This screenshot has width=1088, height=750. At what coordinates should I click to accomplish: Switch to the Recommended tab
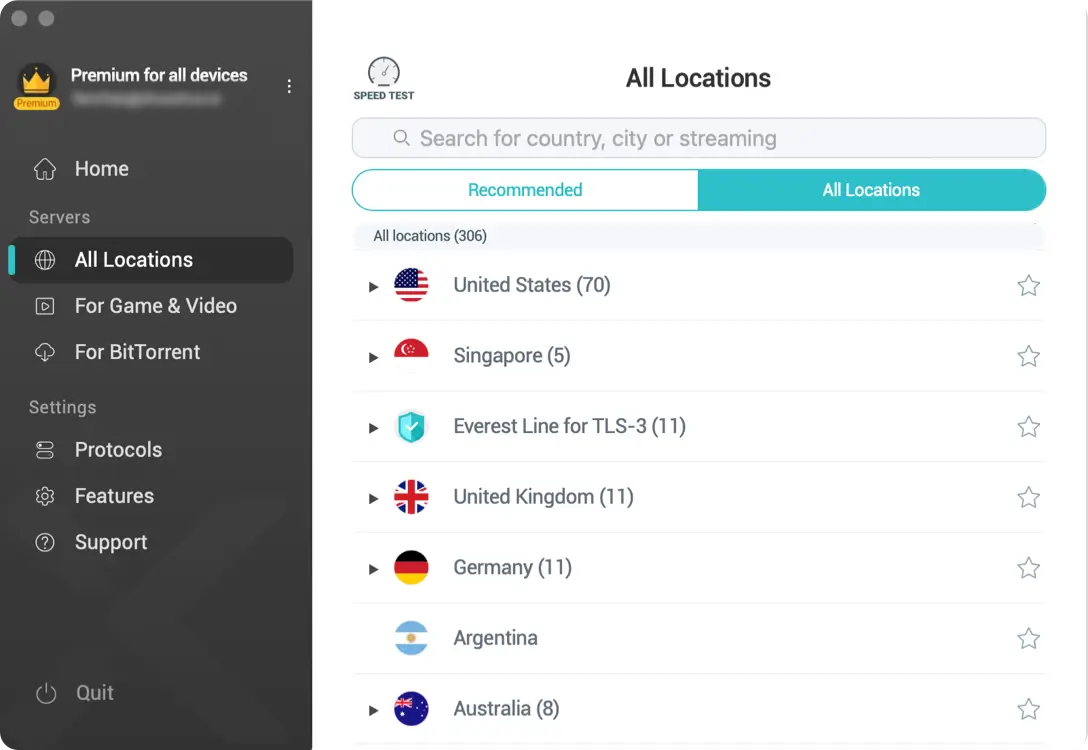pyautogui.click(x=525, y=189)
